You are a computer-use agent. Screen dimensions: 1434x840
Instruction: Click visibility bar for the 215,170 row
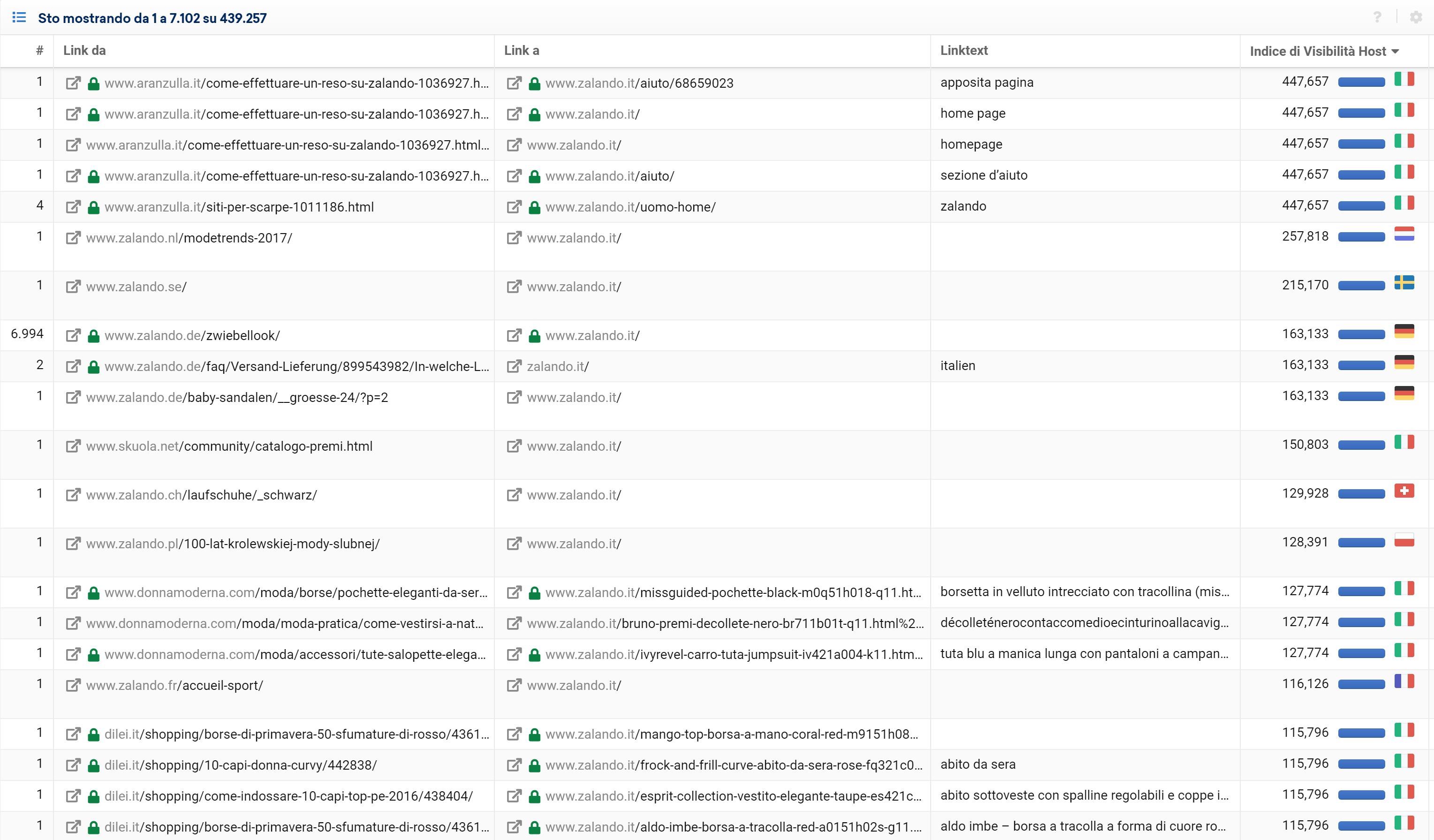pos(1361,286)
